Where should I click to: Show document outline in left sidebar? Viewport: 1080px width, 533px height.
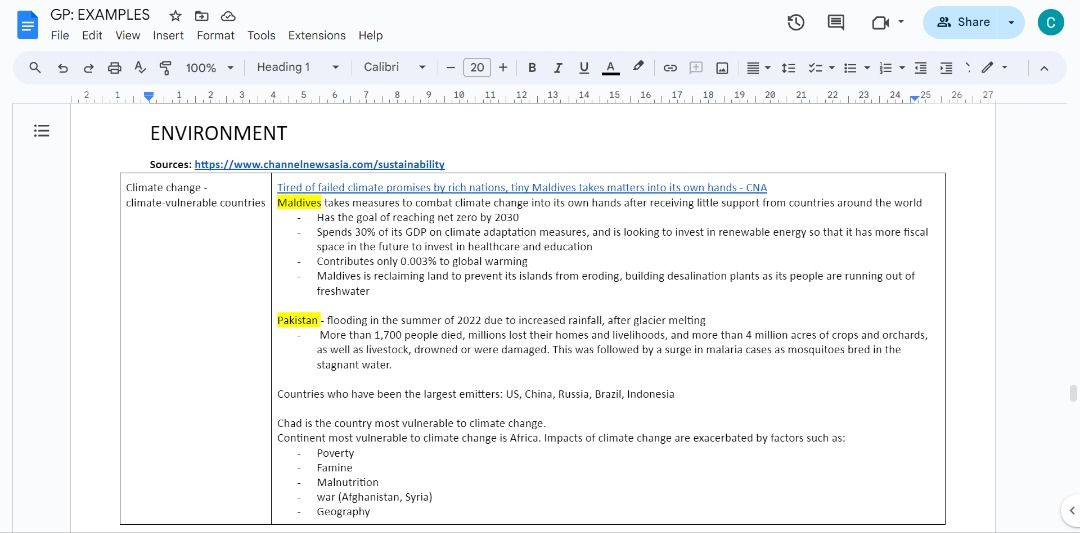pos(41,131)
